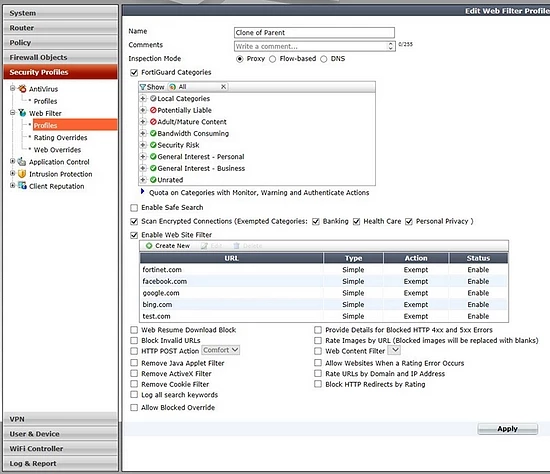The image size is (550, 474).
Task: Open Rating Overrides under Web Filter
Action: (x=60, y=138)
